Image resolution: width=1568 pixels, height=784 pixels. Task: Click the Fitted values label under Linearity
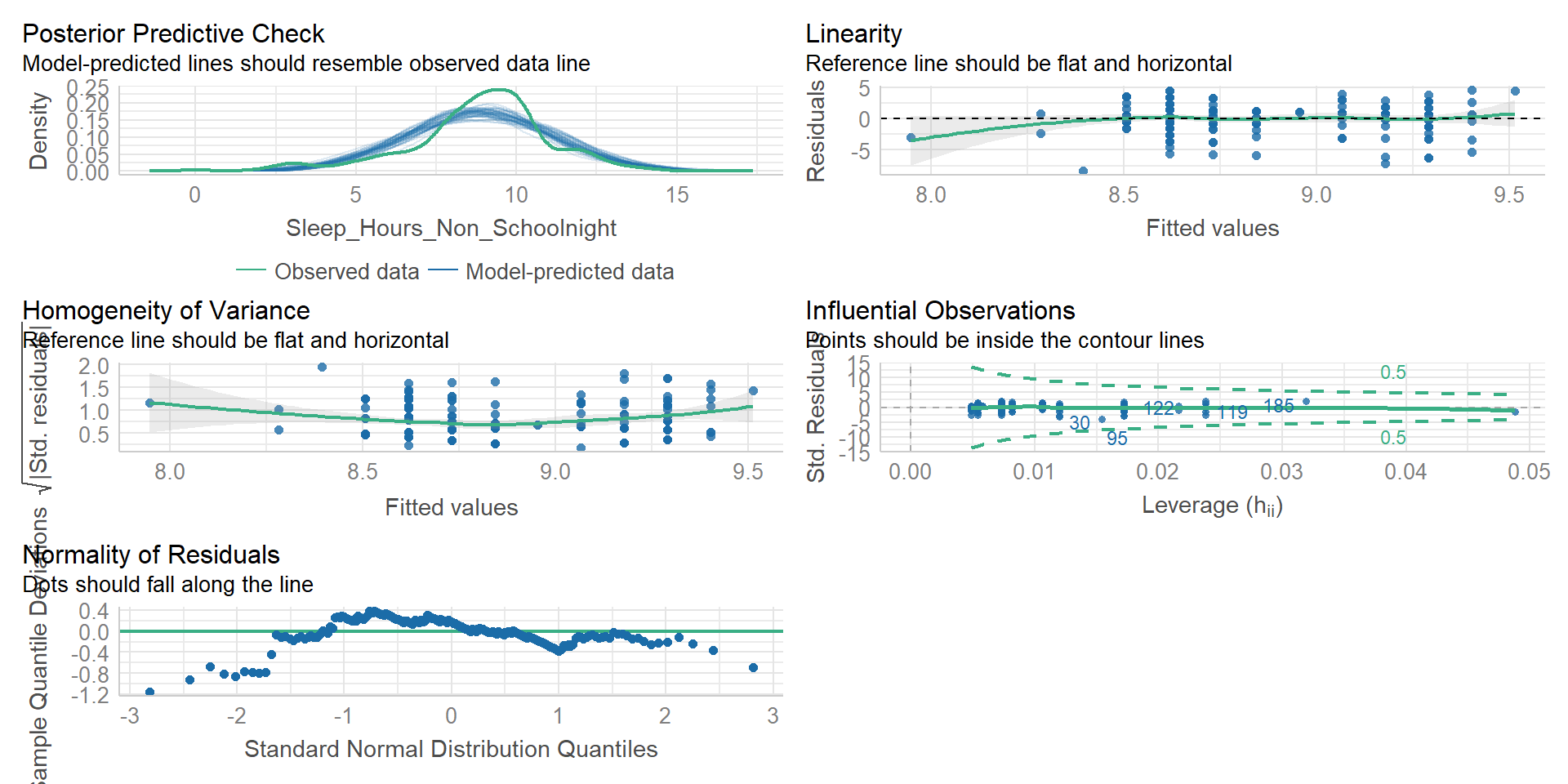[x=1212, y=228]
